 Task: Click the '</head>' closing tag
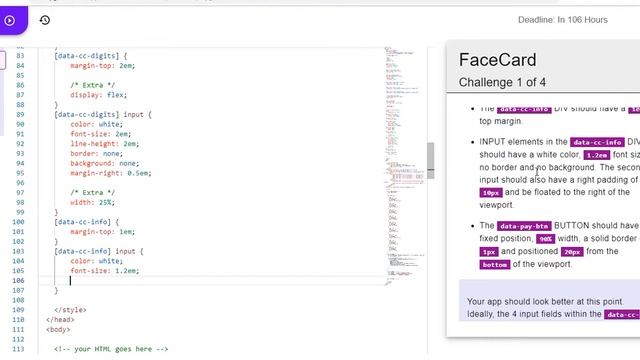click(x=60, y=320)
